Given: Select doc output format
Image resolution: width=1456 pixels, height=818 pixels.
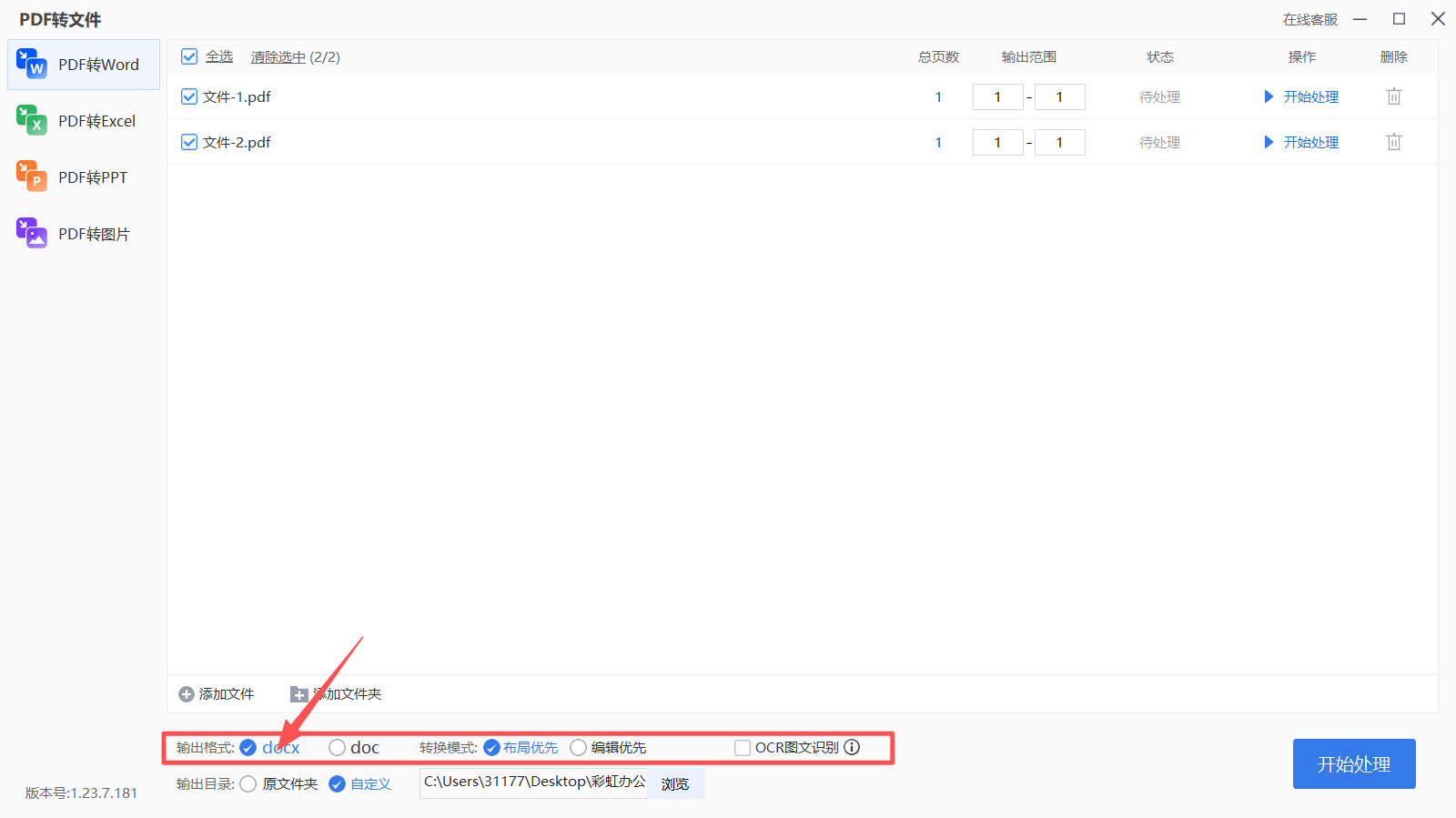Looking at the screenshot, I should pos(337,748).
